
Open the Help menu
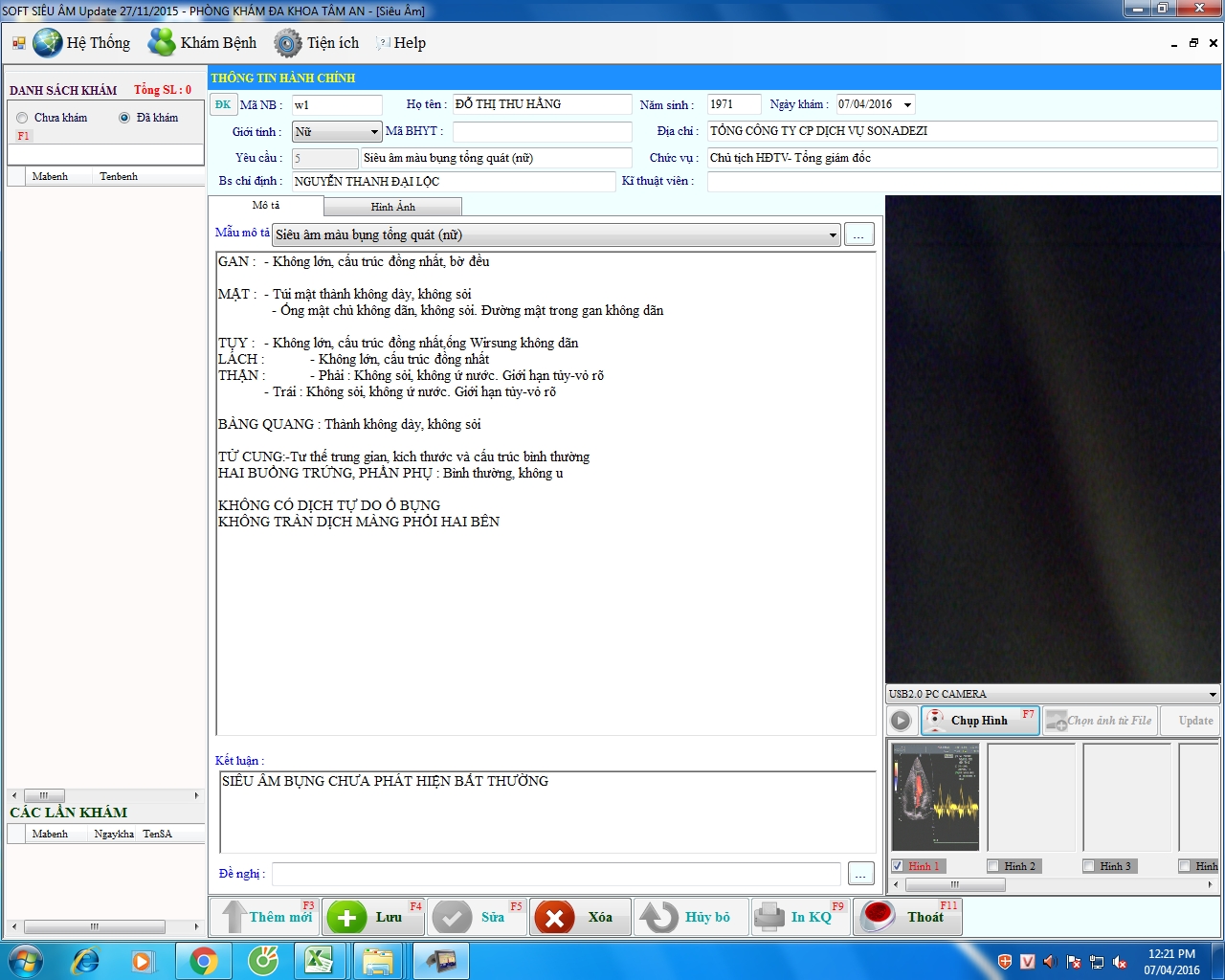[401, 43]
